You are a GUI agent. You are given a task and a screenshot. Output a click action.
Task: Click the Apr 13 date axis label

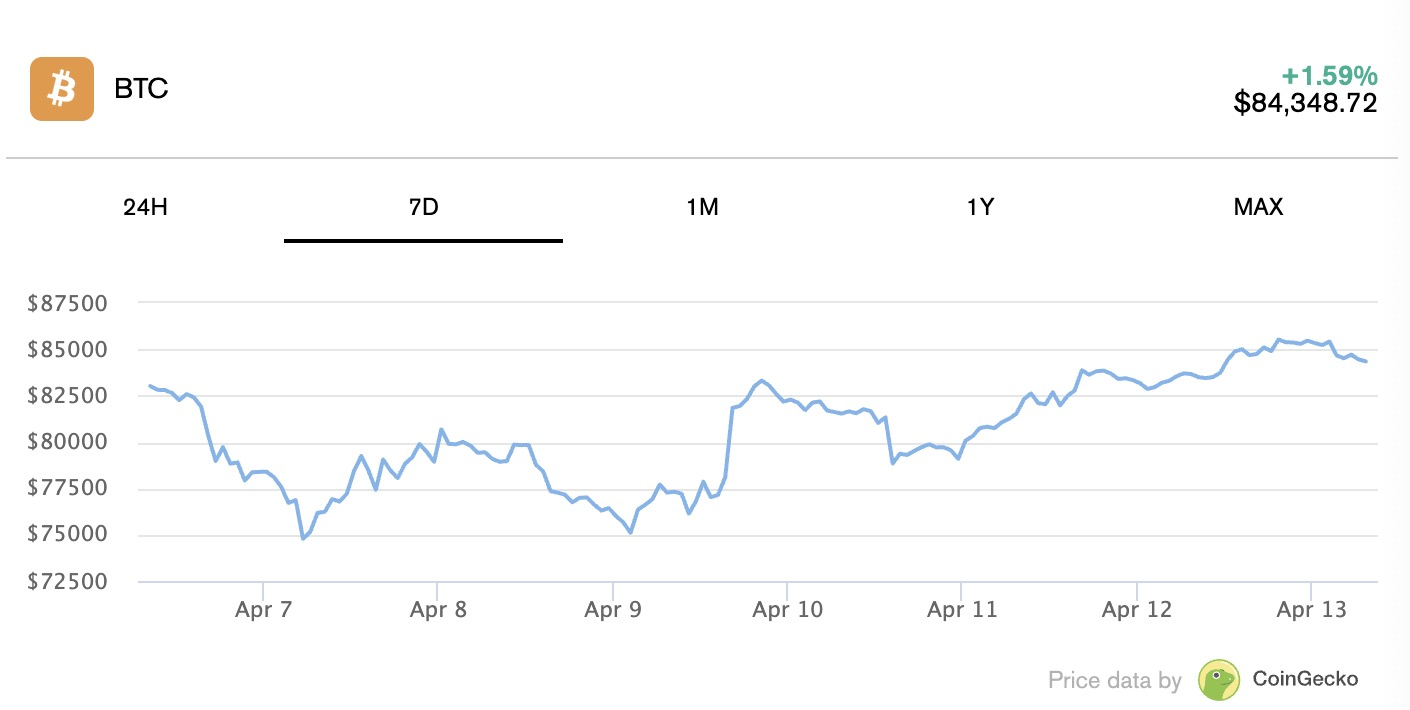[1311, 609]
